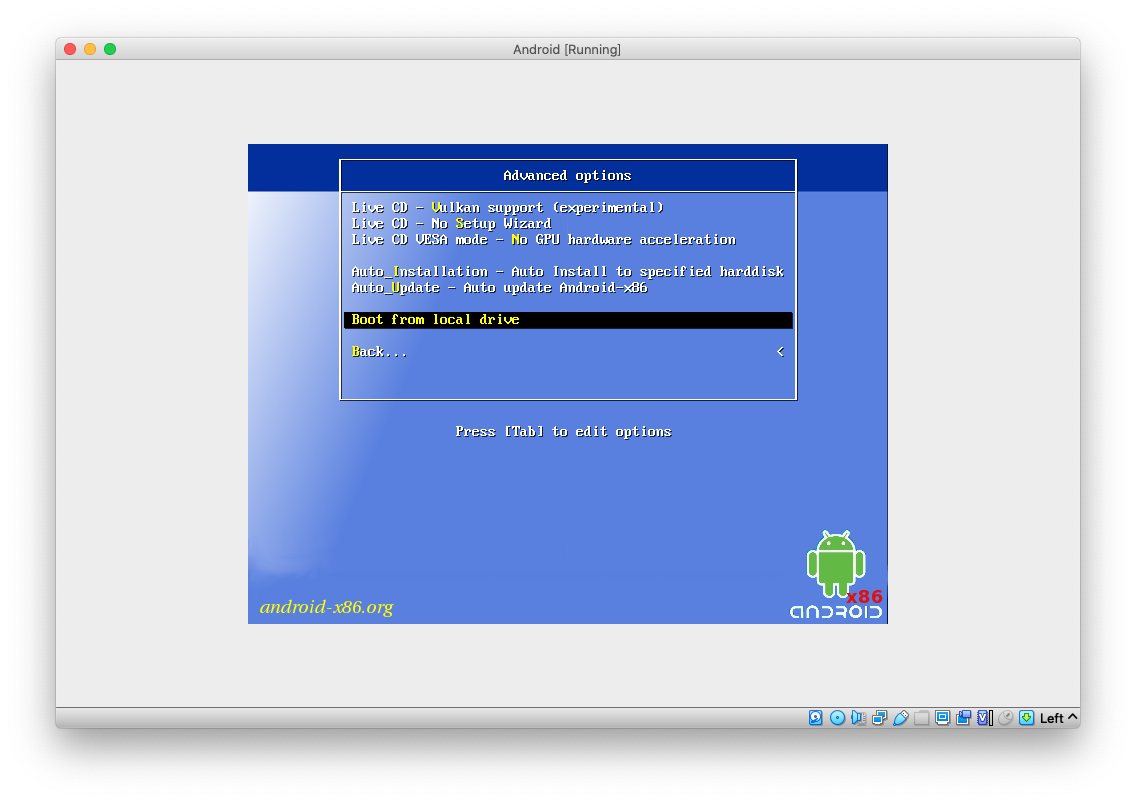
Task: Click the virtualization CPU status icon
Action: tap(985, 718)
